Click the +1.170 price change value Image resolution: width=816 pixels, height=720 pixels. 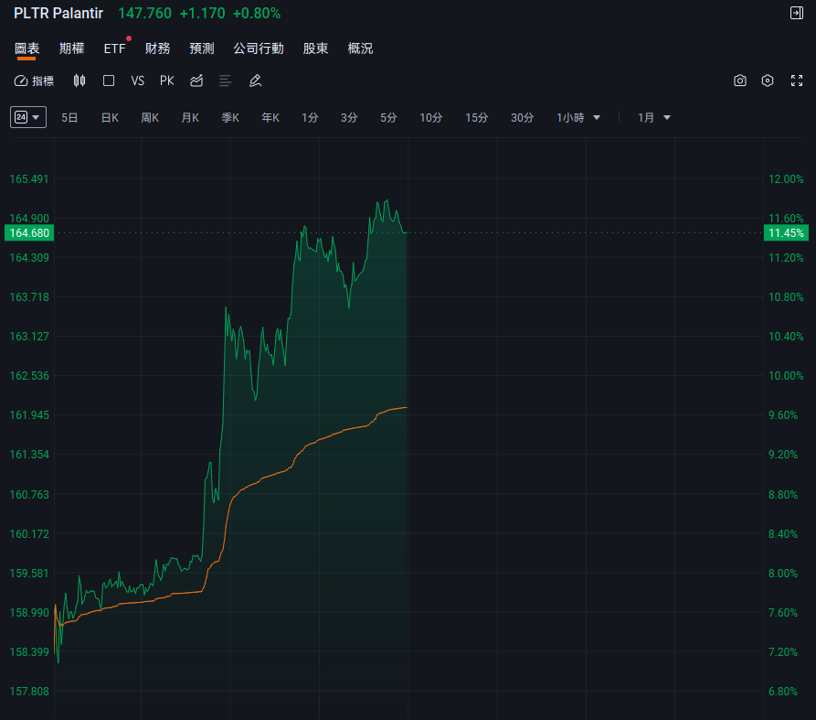point(202,13)
